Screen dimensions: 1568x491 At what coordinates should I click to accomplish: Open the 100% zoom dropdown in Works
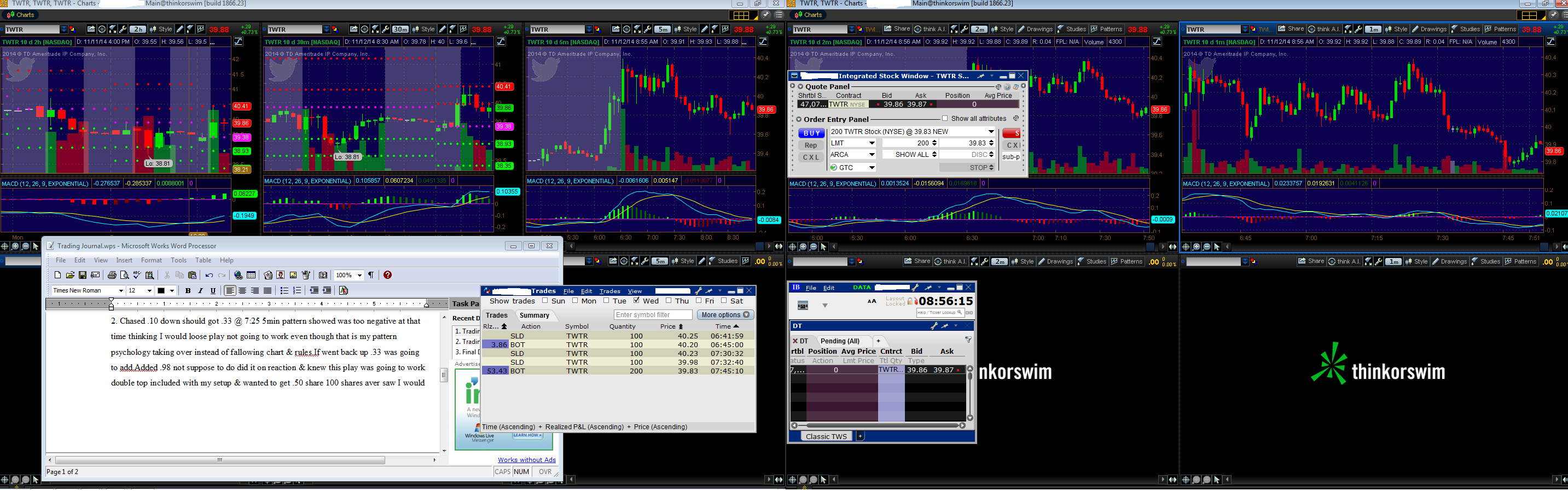(360, 276)
